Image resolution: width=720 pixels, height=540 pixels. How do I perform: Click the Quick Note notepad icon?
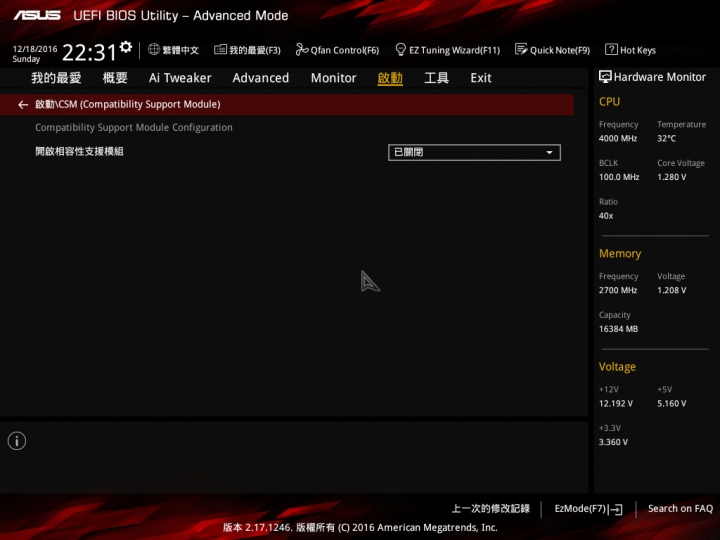point(521,49)
